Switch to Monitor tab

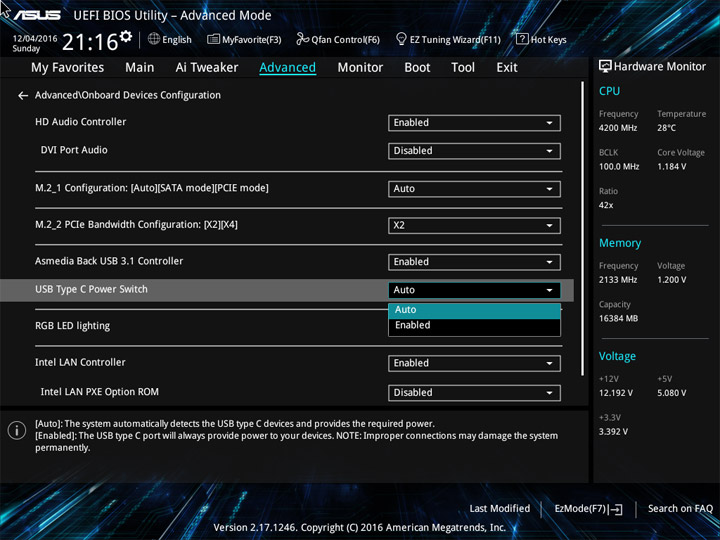360,68
